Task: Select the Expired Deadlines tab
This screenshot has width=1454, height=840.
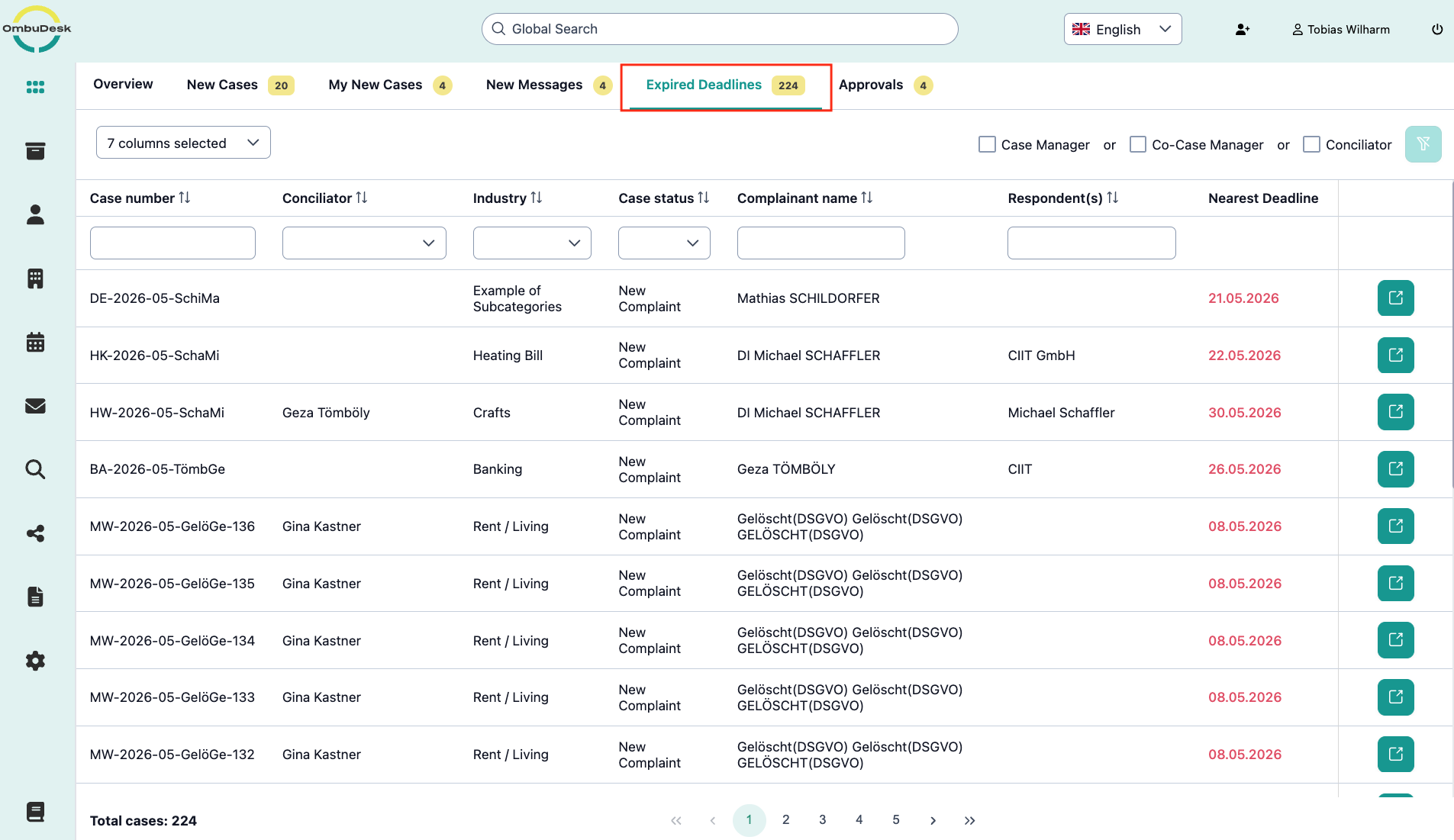Action: click(725, 85)
